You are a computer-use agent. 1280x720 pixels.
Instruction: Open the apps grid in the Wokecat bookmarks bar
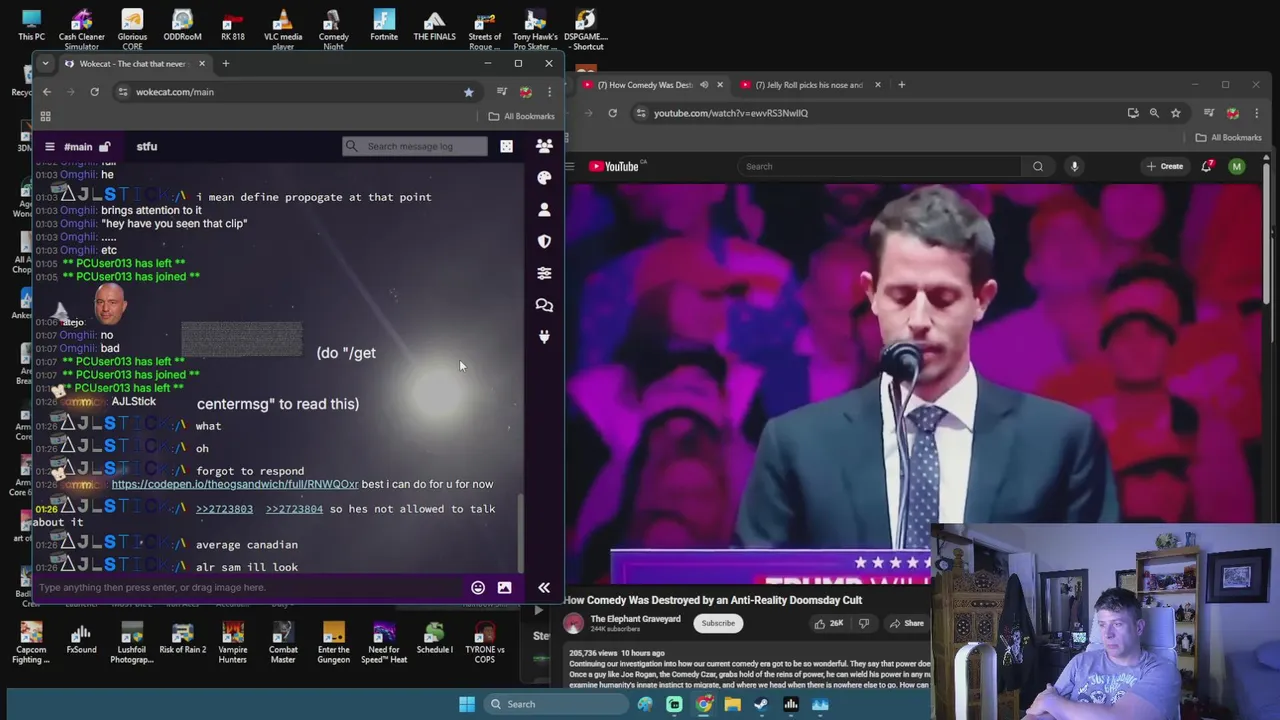[45, 116]
